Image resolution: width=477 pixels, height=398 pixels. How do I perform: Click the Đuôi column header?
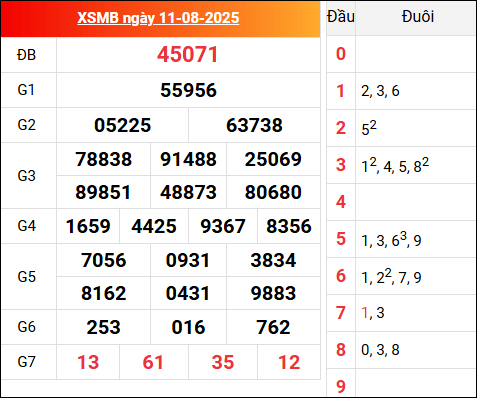[x=418, y=17]
